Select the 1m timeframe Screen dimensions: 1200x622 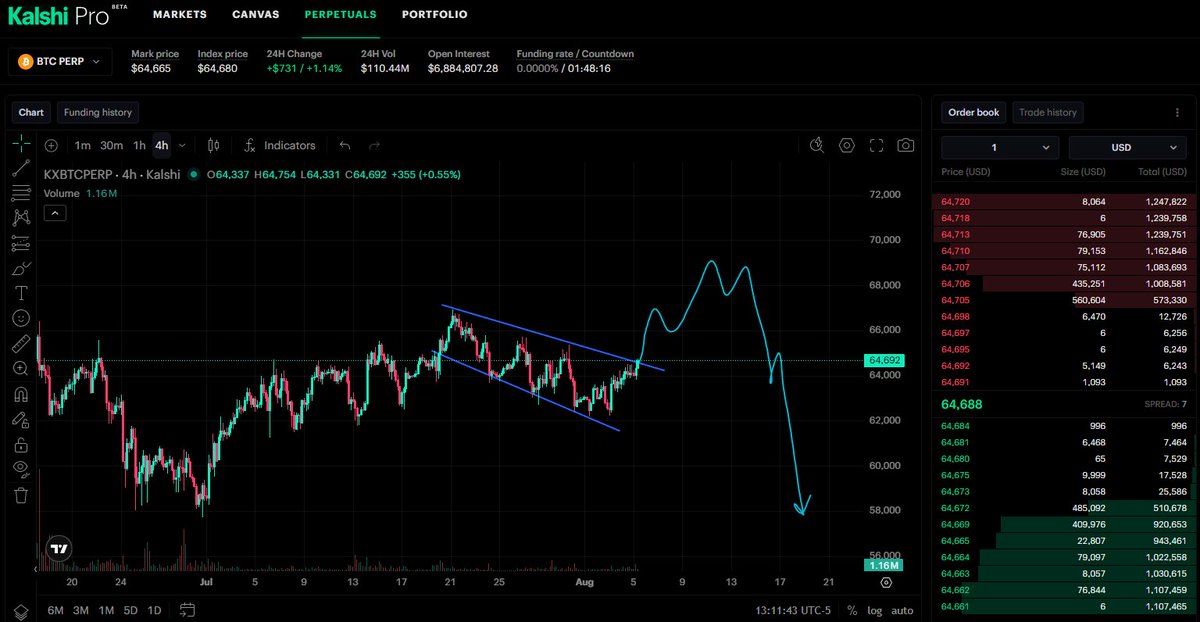coord(83,145)
